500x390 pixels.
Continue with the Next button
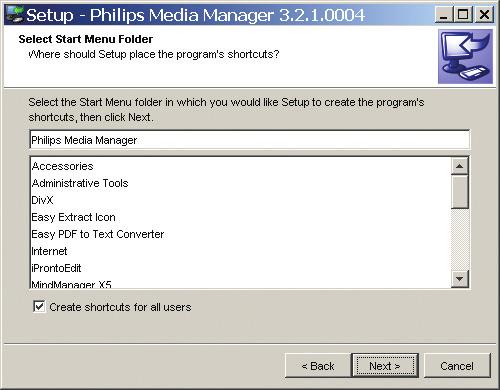click(385, 366)
